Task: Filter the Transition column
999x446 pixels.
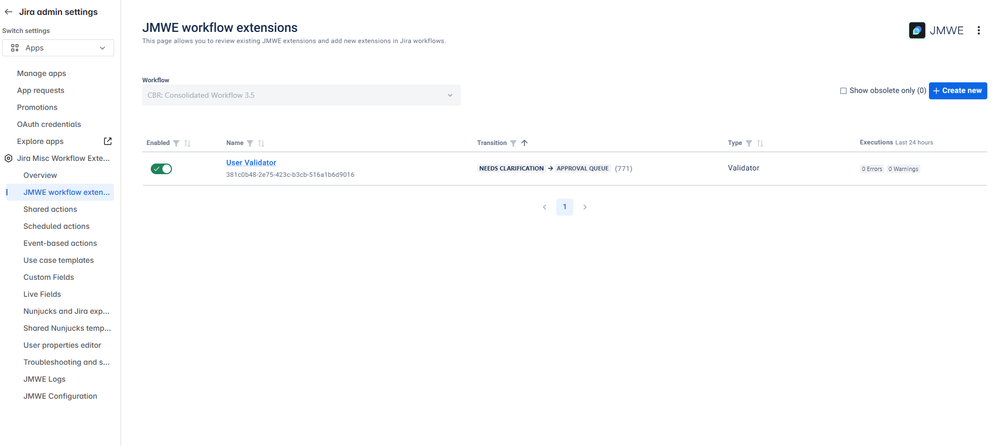Action: [514, 143]
